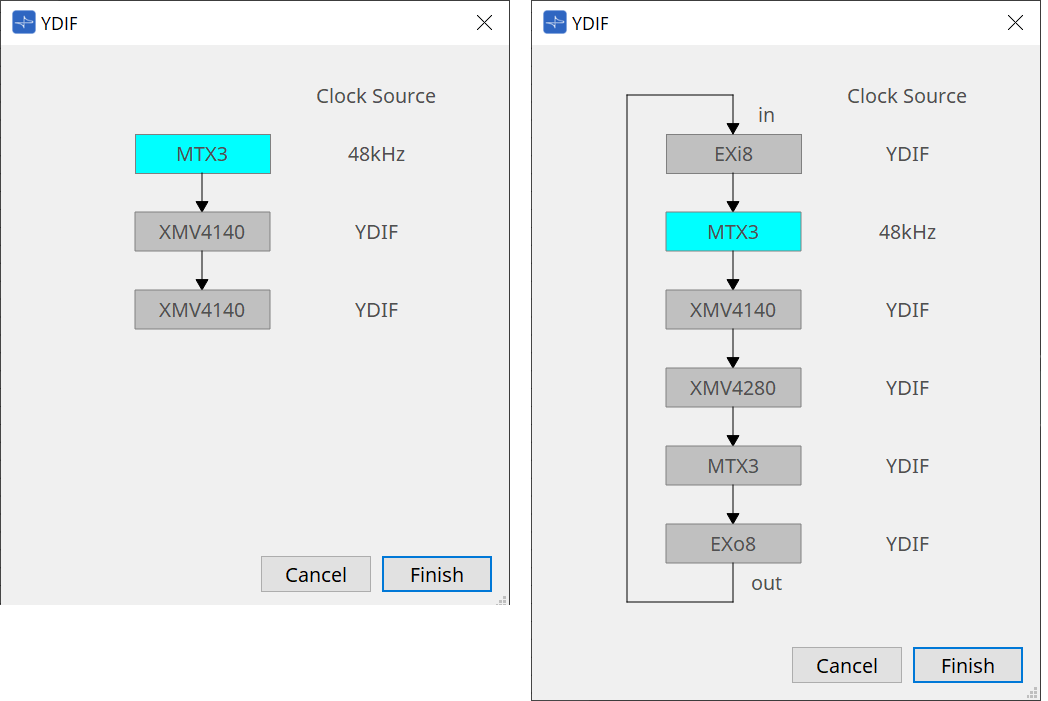Select the first XMV4140 block in left dialog
Screen dimensions: 1048x701
pos(203,232)
